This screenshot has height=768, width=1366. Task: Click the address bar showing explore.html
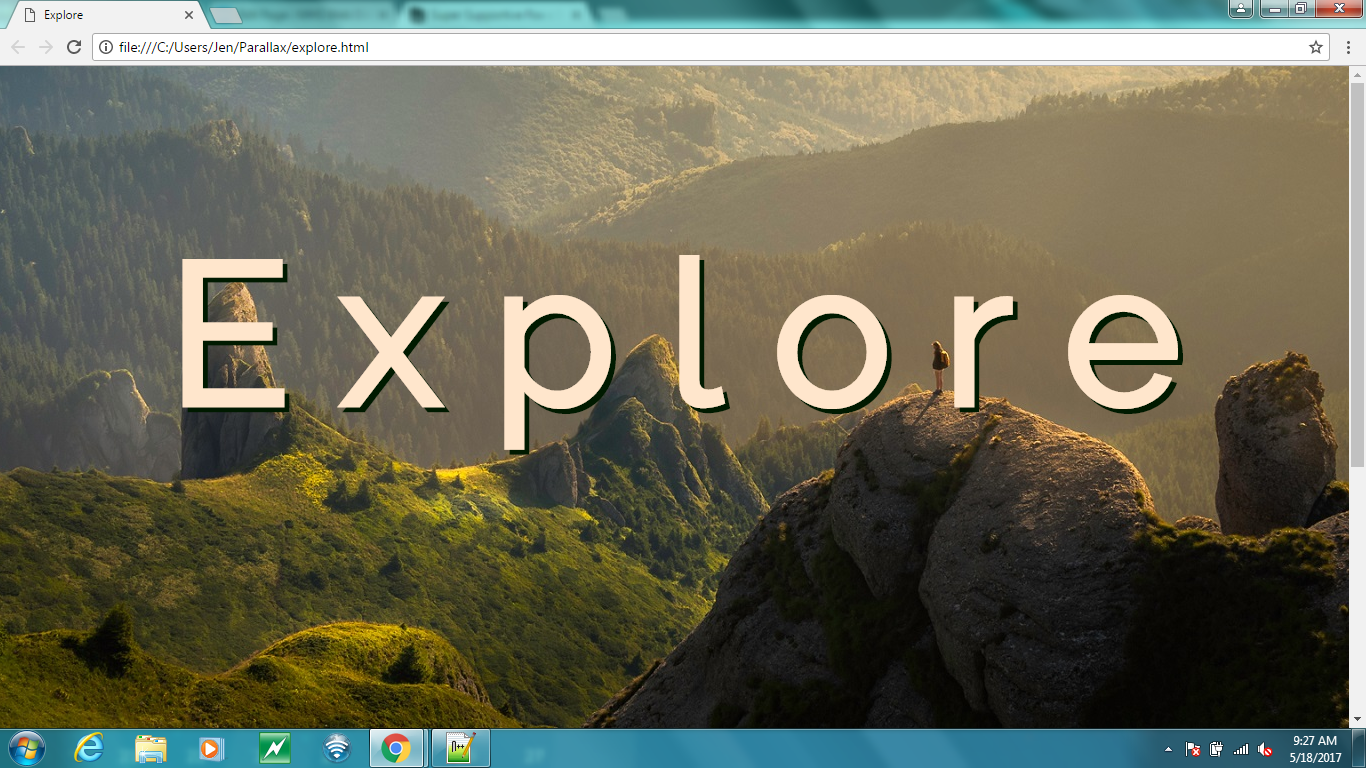pyautogui.click(x=700, y=47)
